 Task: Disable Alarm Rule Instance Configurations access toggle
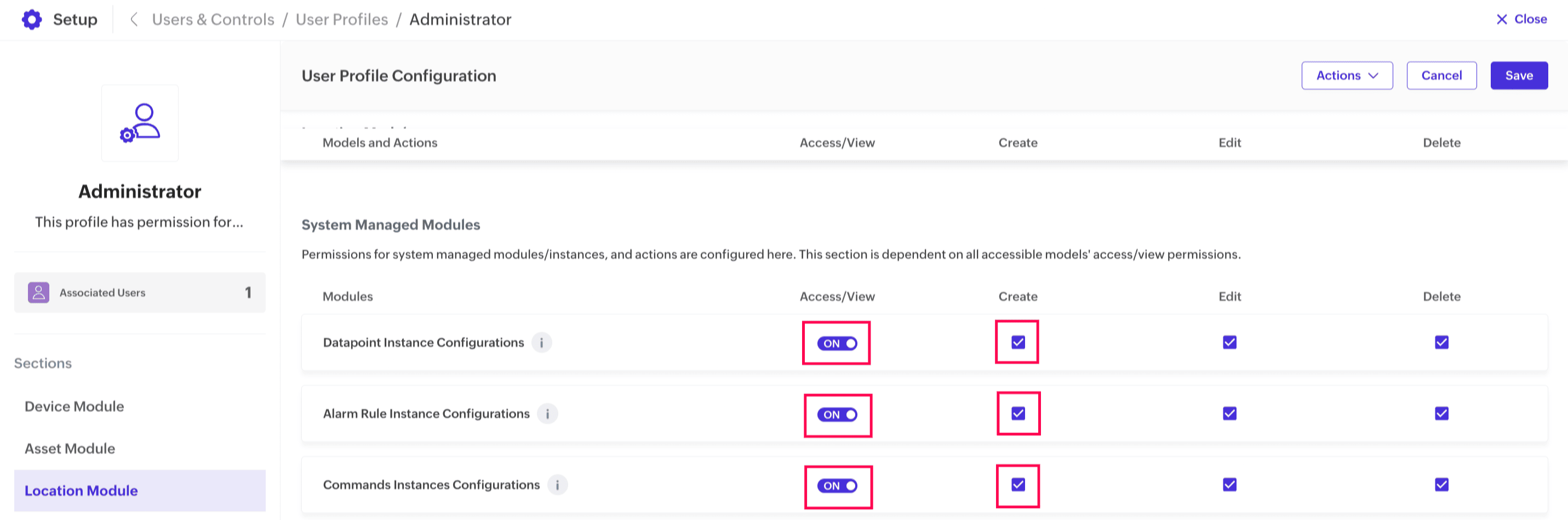point(837,415)
